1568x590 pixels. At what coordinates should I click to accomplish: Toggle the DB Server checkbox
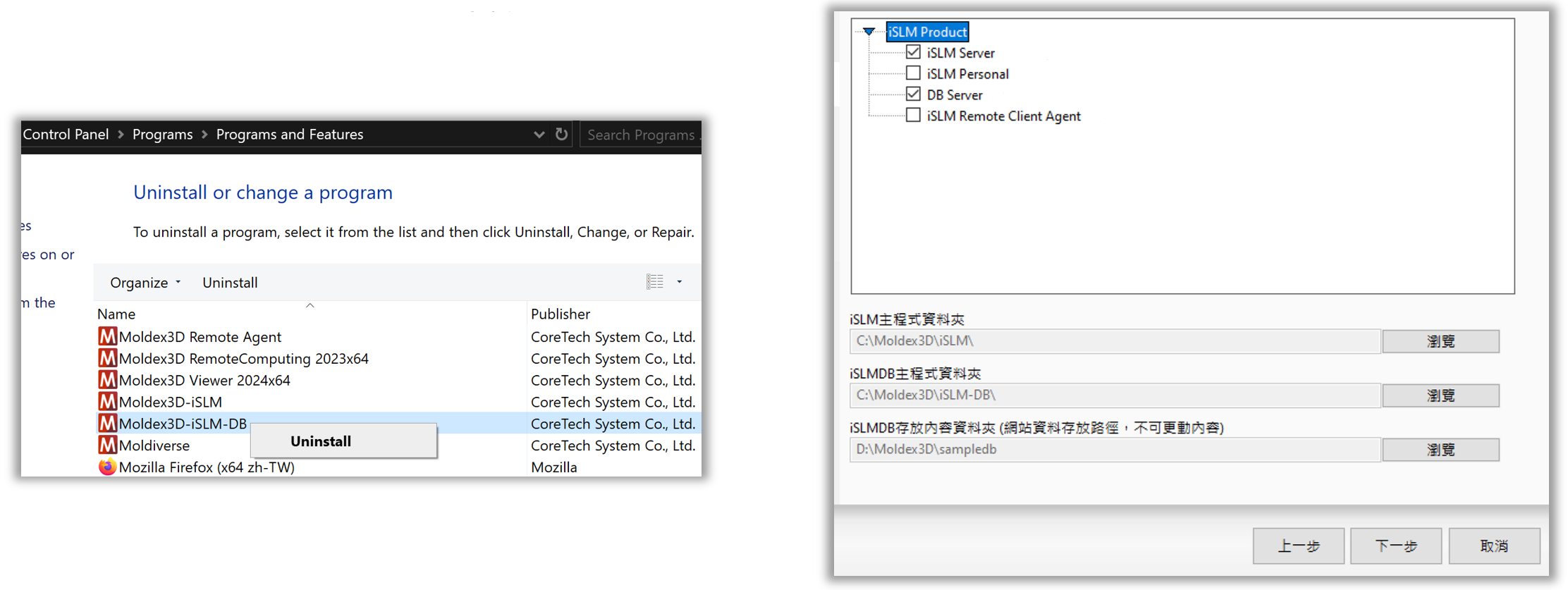[x=913, y=94]
